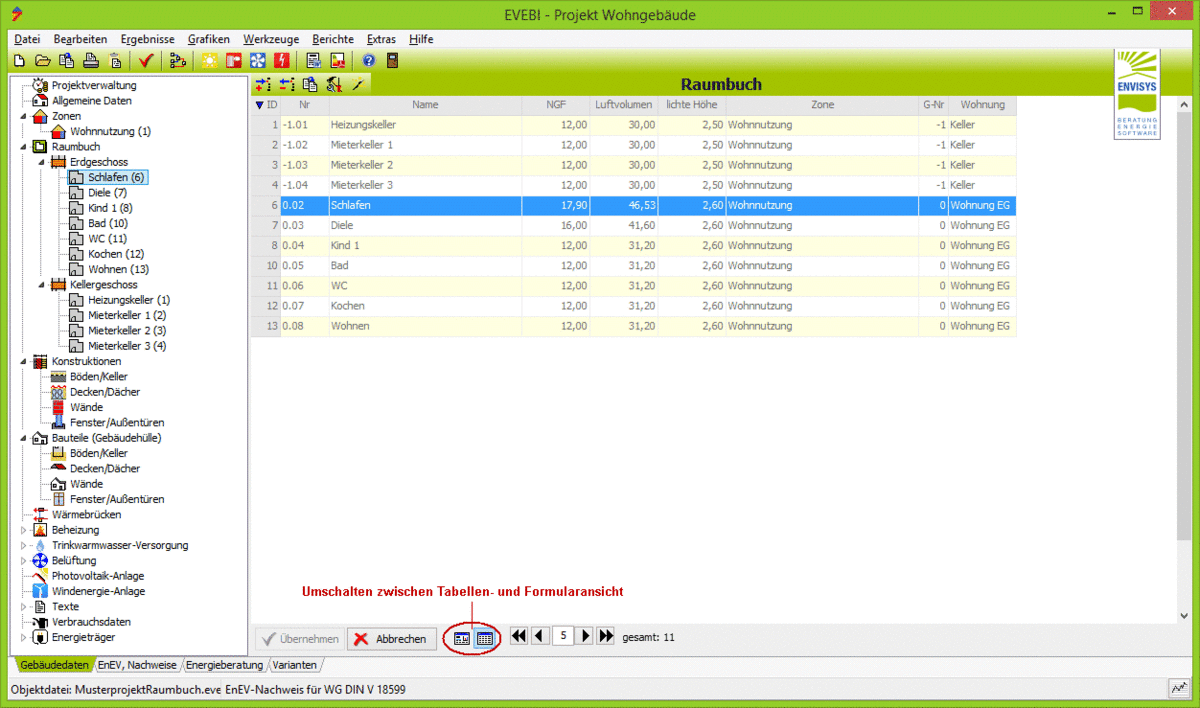This screenshot has height=708, width=1200.
Task: Switch to form view
Action: pyautogui.click(x=462, y=637)
